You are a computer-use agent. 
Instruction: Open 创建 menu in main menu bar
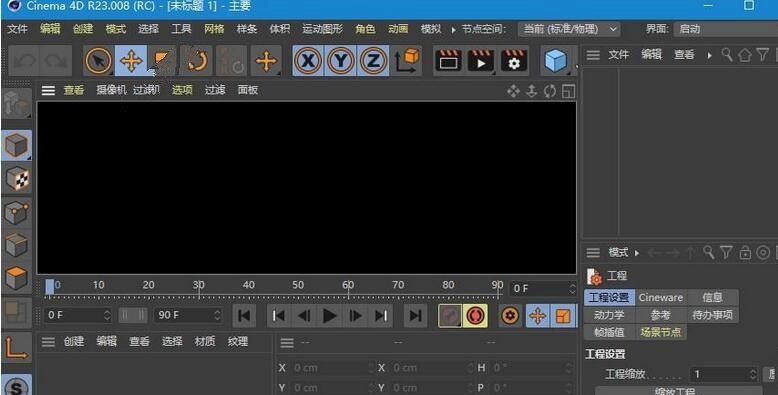(83, 29)
